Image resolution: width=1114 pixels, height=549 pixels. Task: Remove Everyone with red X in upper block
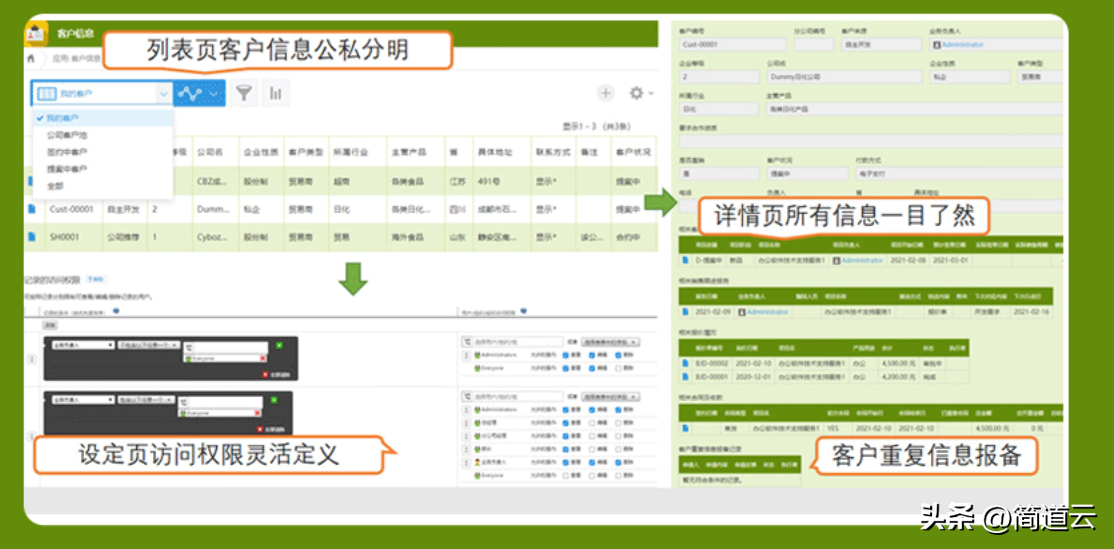pyautogui.click(x=262, y=358)
